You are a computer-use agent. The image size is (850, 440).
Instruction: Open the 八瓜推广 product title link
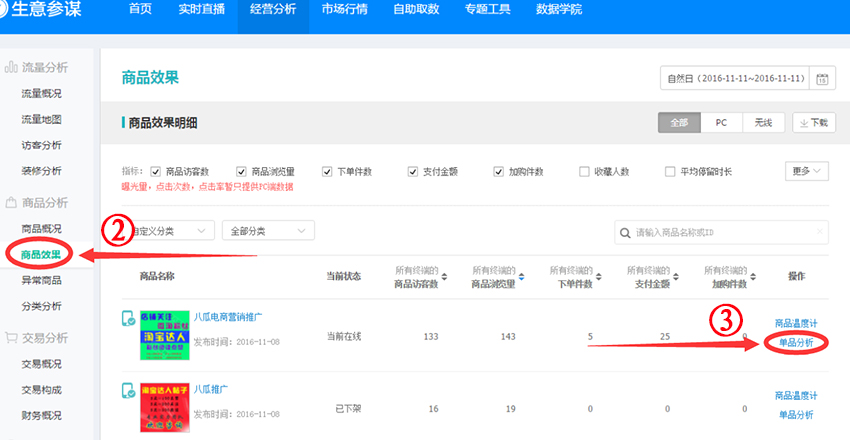pos(211,389)
